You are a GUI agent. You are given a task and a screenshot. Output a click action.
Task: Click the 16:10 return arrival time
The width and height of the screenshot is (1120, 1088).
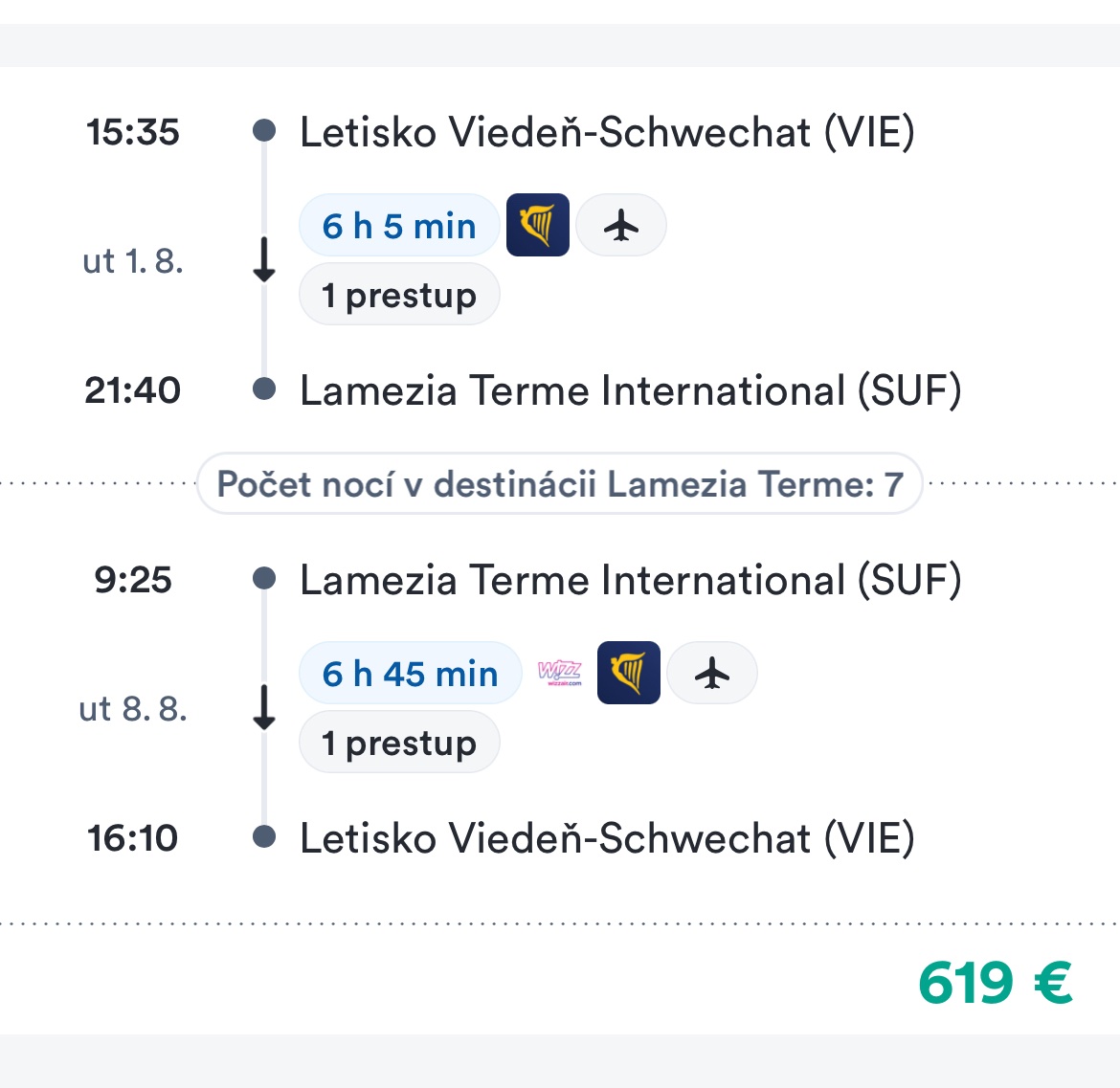[x=133, y=838]
